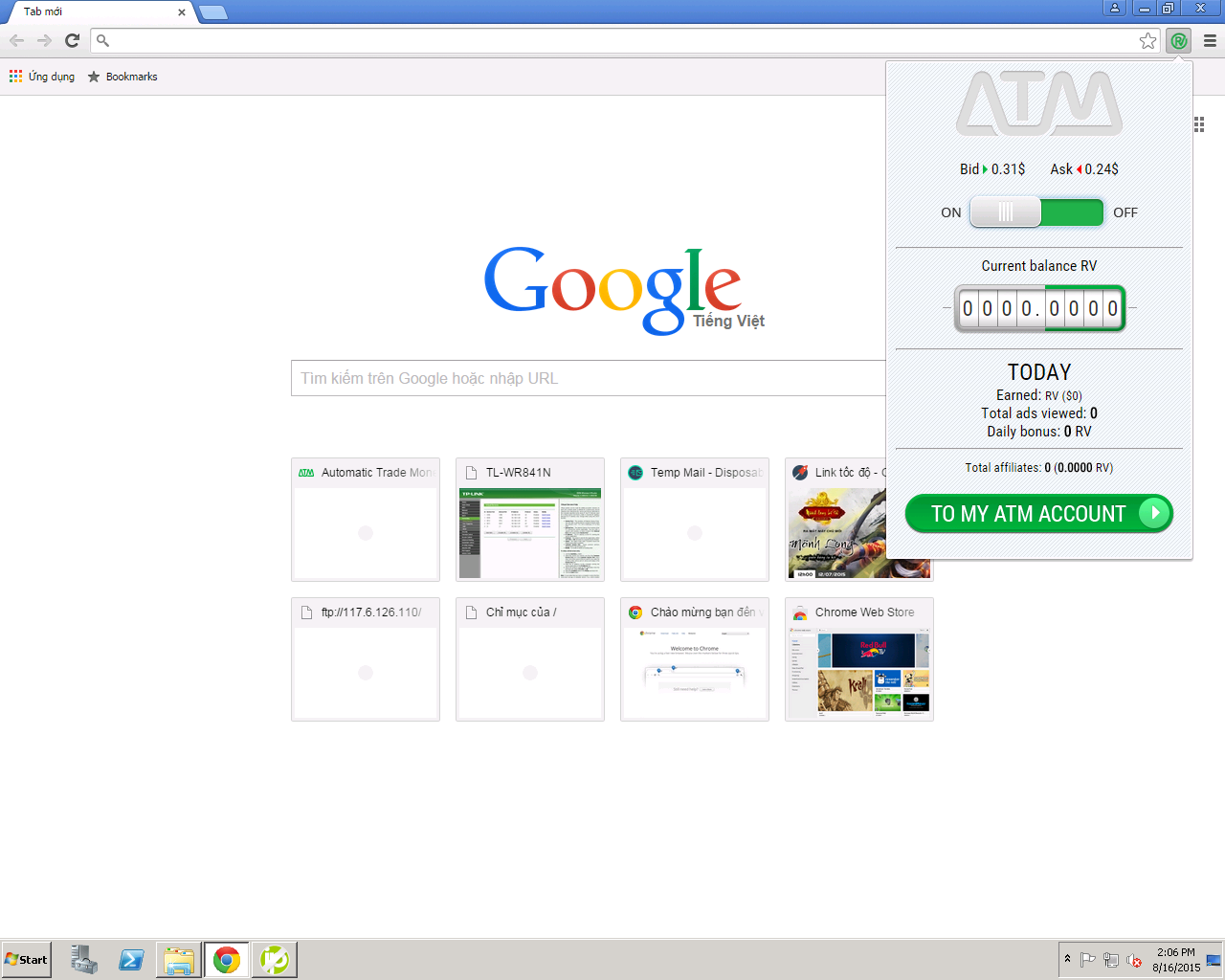The image size is (1225, 980).
Task: Open the TL-WR841N thumbnail
Action: point(530,520)
